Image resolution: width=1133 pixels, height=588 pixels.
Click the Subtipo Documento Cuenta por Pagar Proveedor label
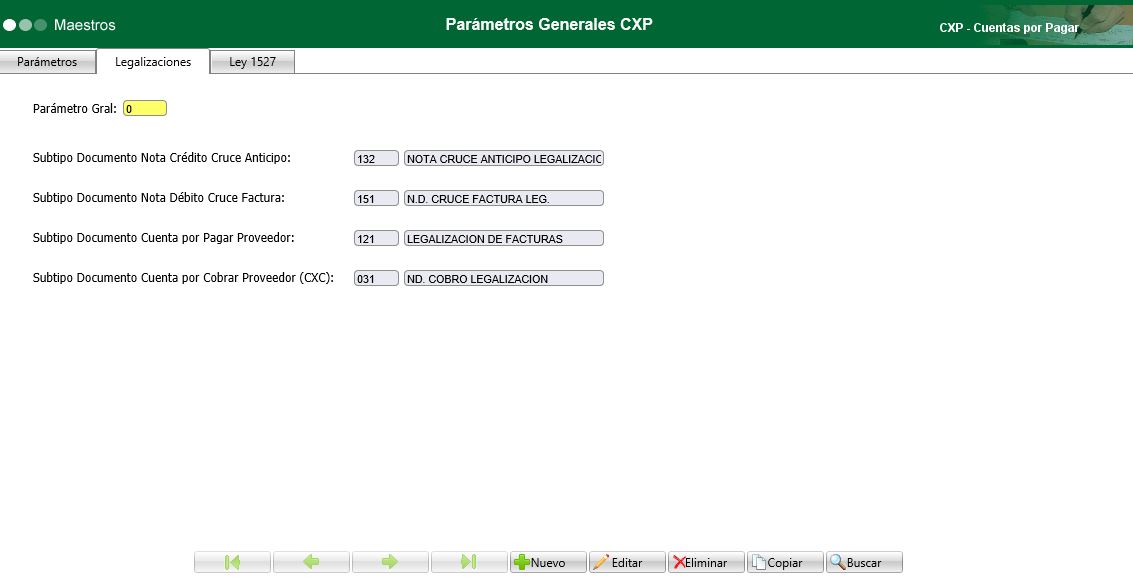[x=163, y=237]
